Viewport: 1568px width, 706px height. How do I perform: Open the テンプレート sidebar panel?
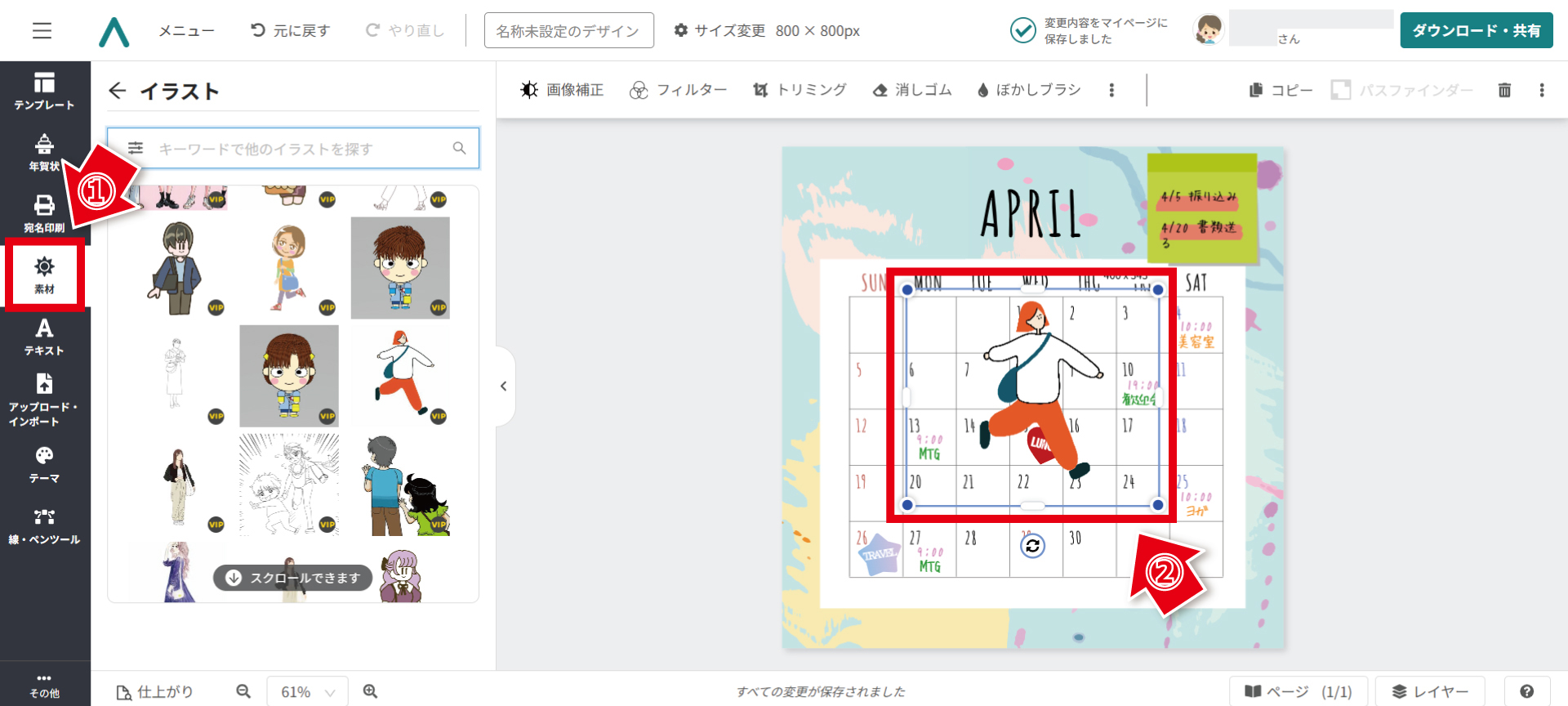coord(44,91)
